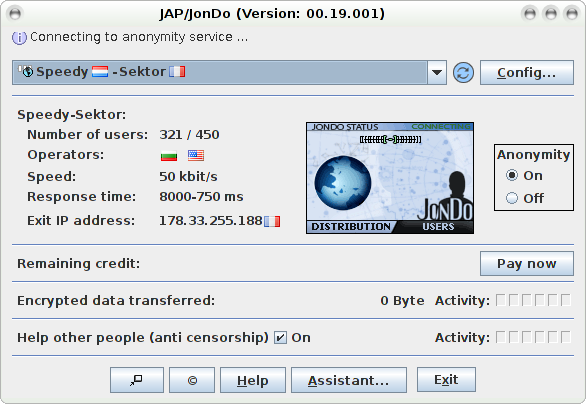Click the 321 / 450 users value

click(189, 135)
